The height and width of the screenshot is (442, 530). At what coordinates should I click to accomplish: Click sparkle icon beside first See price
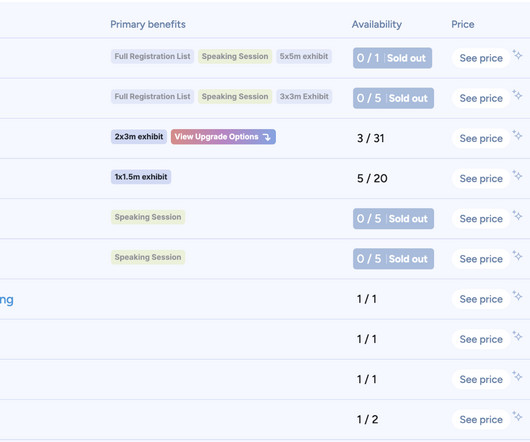pyautogui.click(x=517, y=54)
